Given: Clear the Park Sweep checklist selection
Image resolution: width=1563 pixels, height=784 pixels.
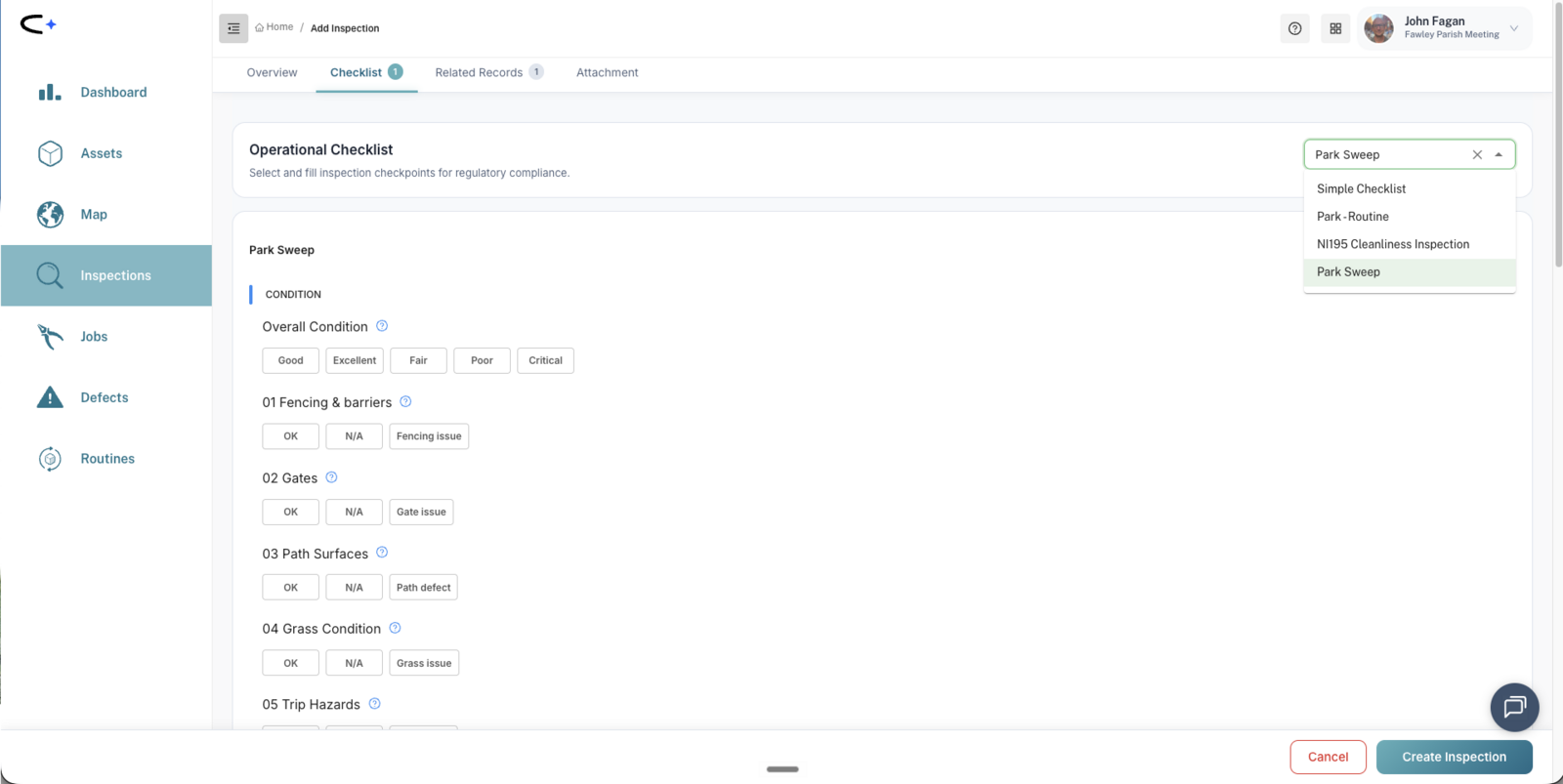Looking at the screenshot, I should pos(1477,154).
